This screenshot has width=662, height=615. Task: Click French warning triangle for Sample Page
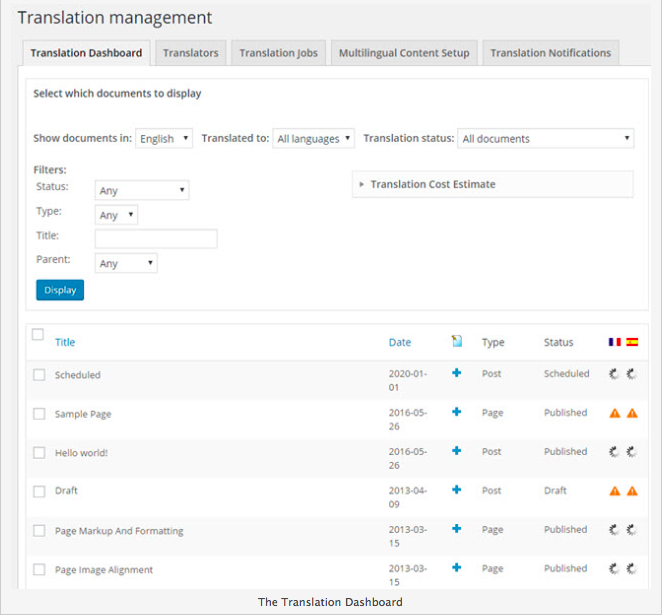pos(615,413)
